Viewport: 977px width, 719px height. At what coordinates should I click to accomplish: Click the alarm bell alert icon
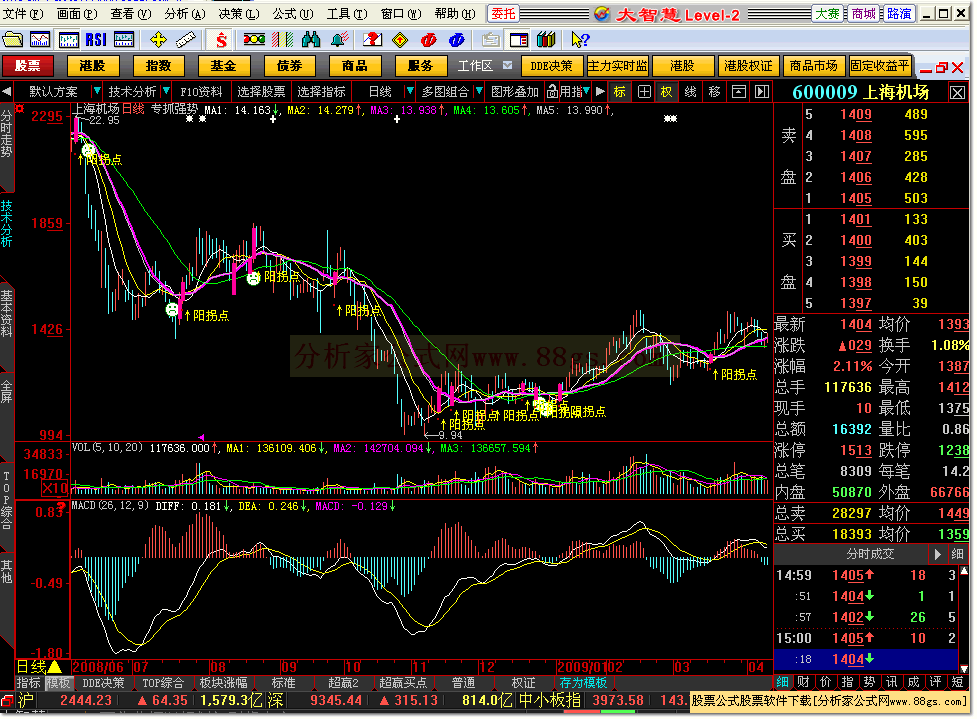coord(339,40)
